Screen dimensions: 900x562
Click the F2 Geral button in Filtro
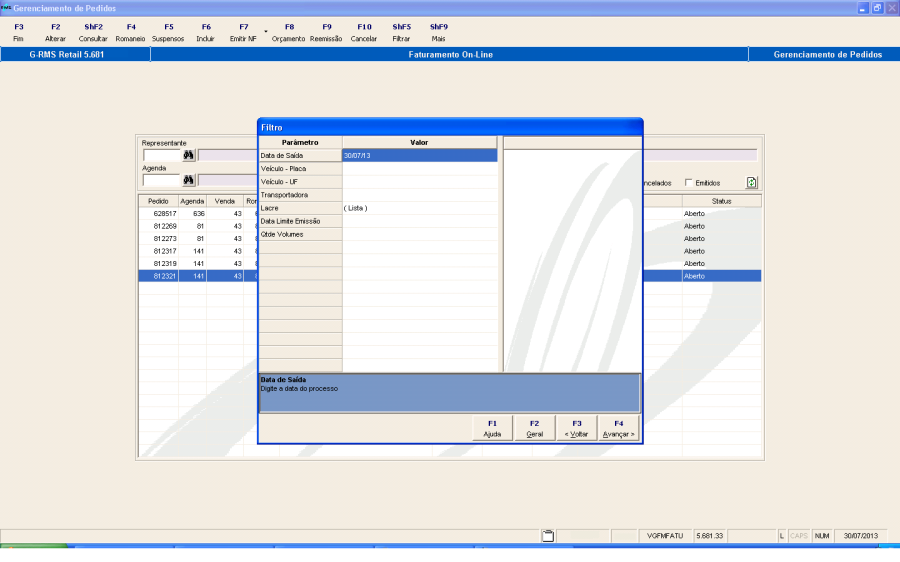click(534, 429)
